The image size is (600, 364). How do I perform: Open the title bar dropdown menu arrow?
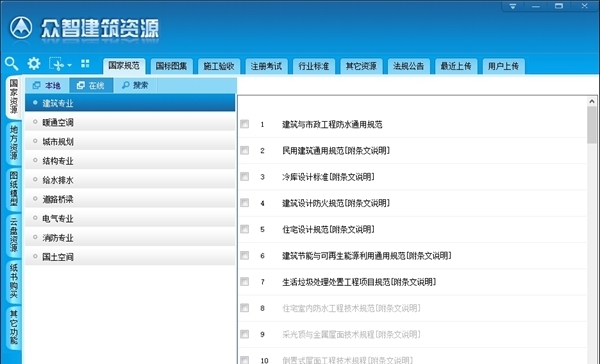coord(513,6)
